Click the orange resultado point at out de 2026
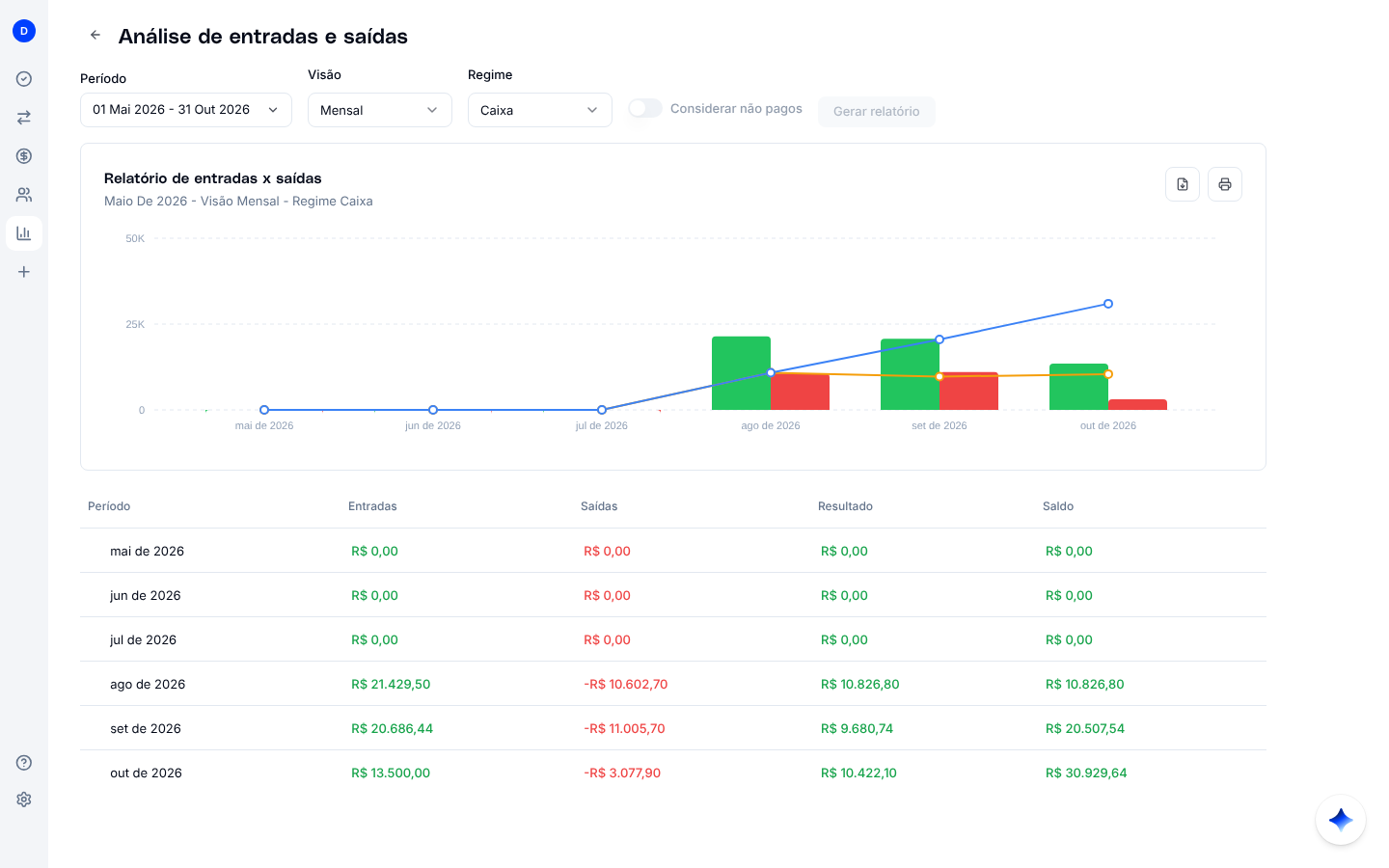Viewport: 1389px width, 868px height. tap(1108, 374)
